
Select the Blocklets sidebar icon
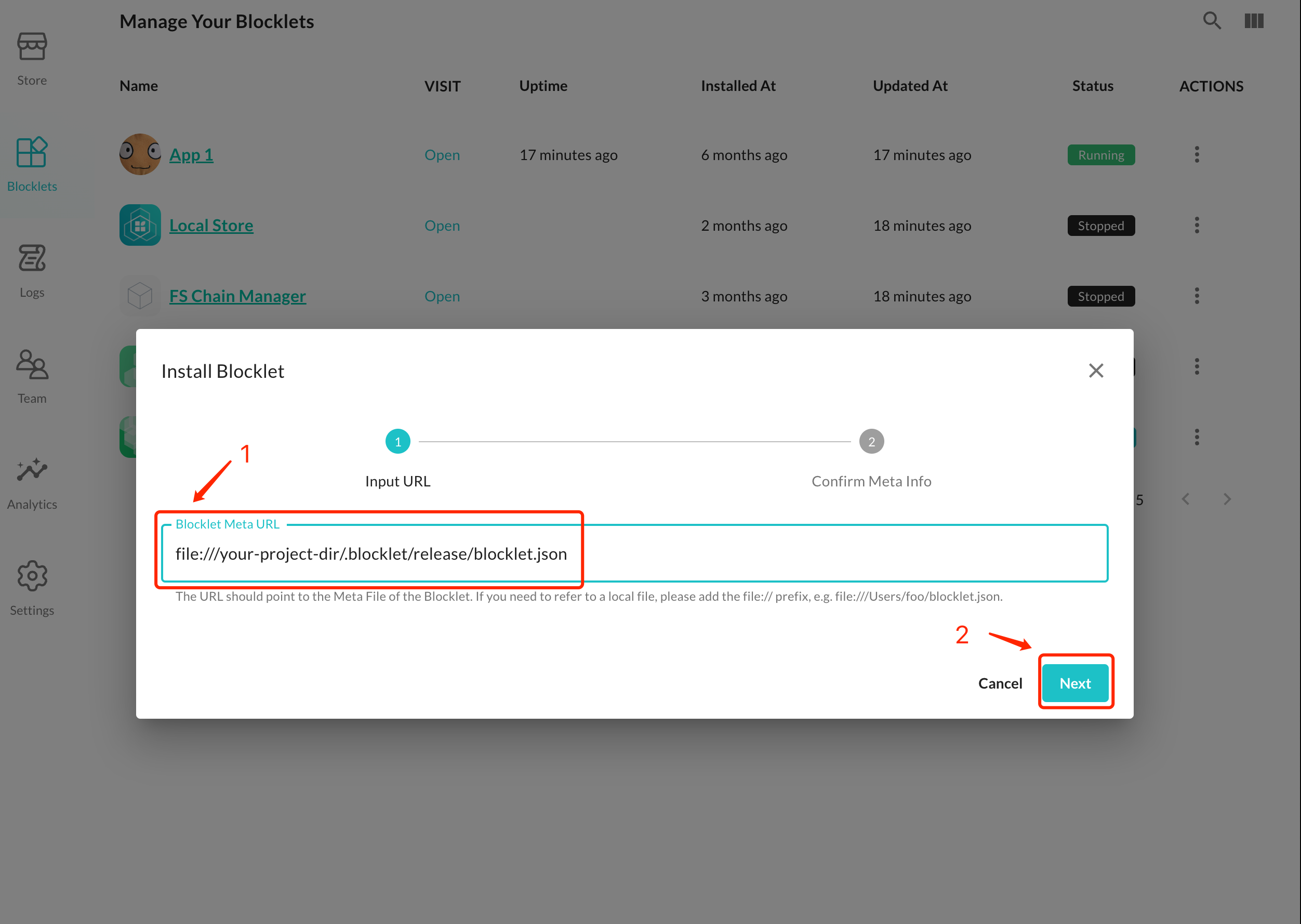(x=32, y=164)
